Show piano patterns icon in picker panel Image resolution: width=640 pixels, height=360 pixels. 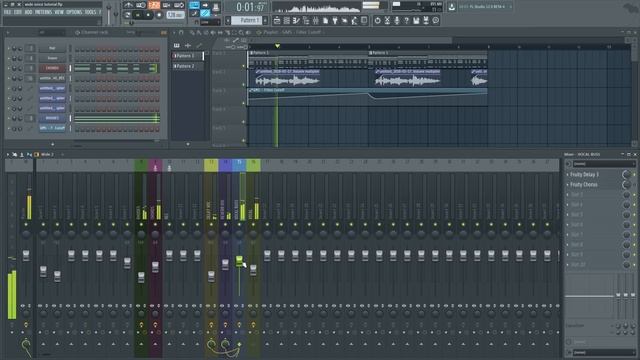coord(177,45)
